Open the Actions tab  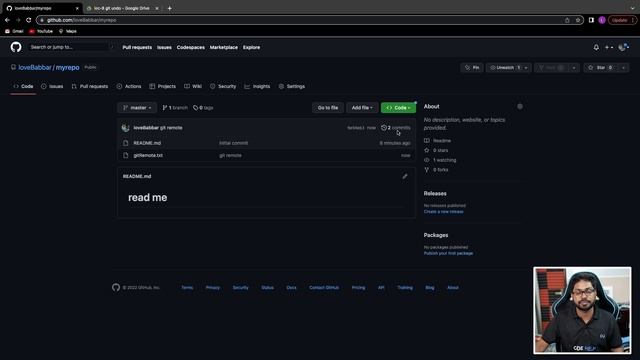[129, 87]
